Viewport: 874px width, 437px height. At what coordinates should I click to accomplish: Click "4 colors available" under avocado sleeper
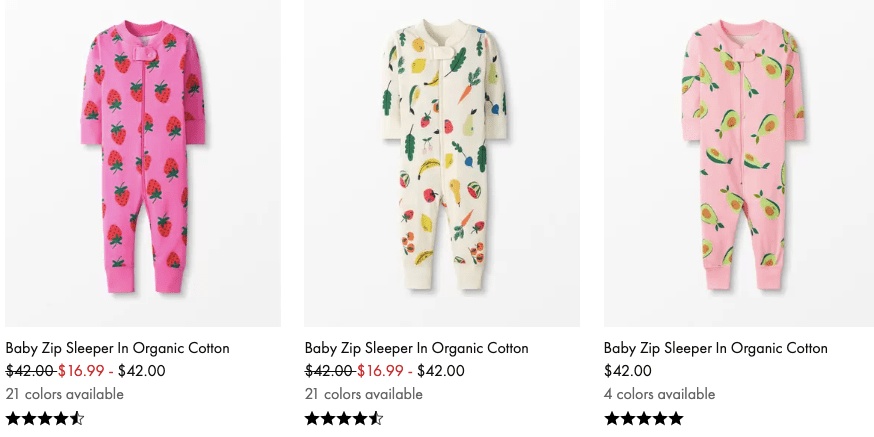[660, 394]
